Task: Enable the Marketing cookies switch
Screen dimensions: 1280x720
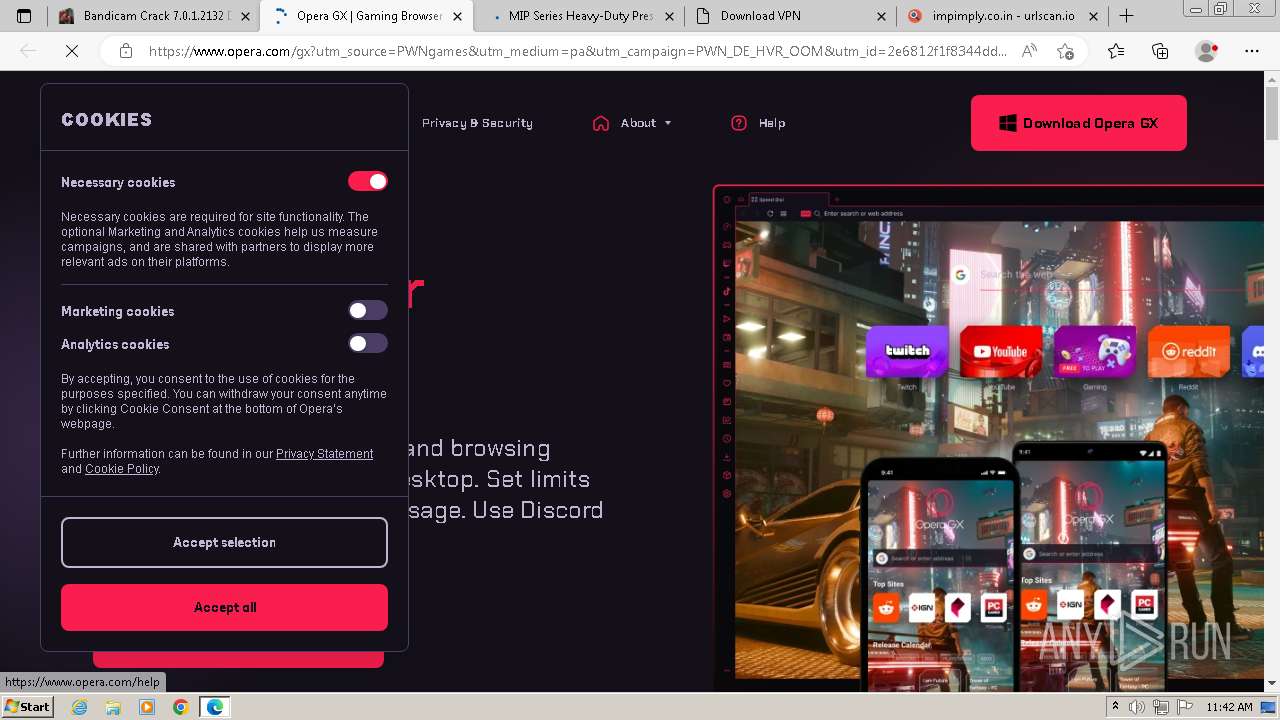Action: coord(367,310)
